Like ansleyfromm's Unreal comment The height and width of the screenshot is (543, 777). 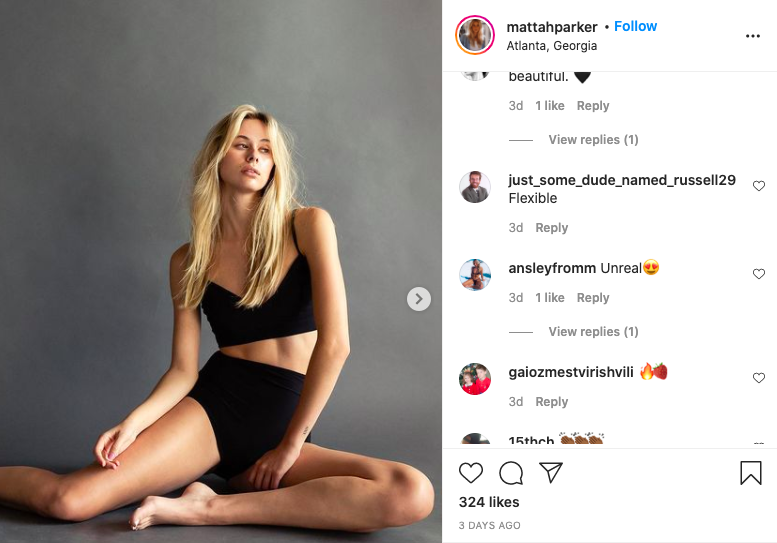759,274
